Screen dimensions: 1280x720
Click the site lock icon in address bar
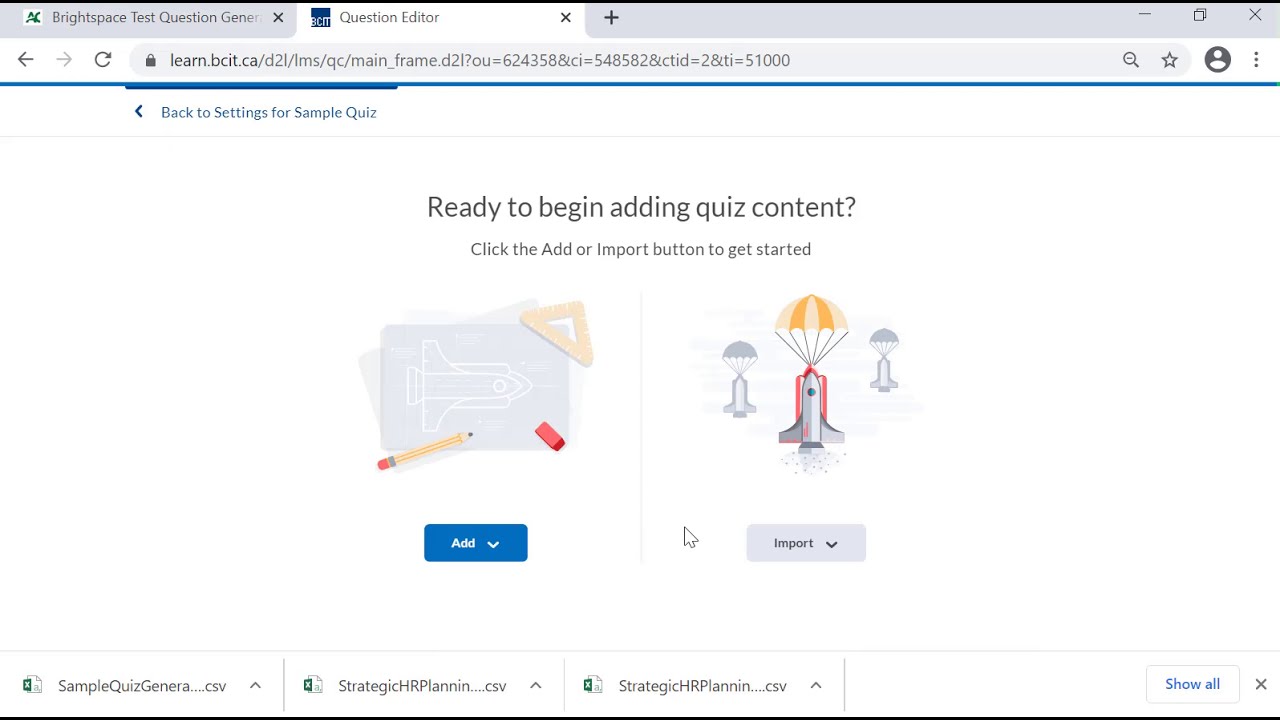click(151, 60)
